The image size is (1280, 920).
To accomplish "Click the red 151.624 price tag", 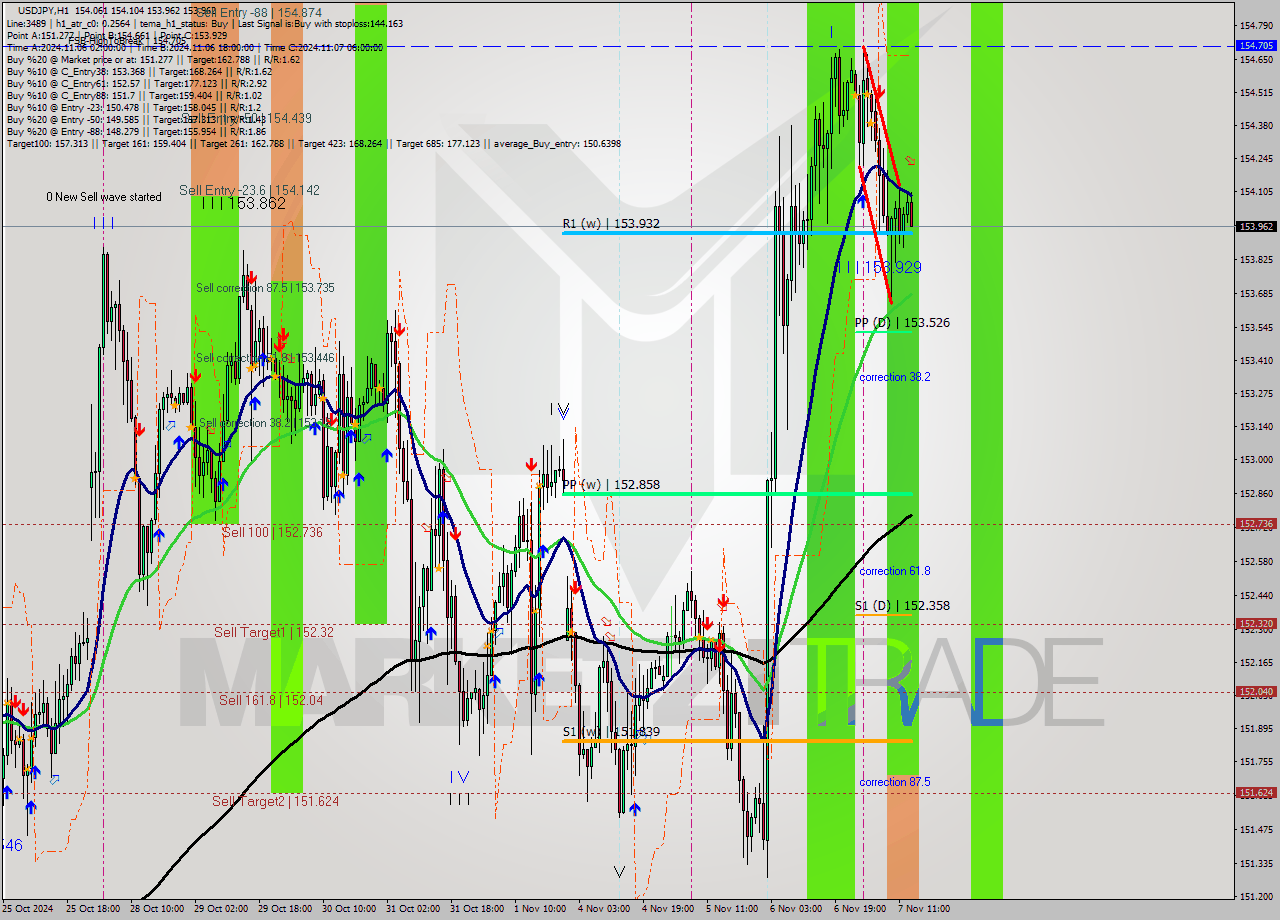I will [x=1256, y=792].
